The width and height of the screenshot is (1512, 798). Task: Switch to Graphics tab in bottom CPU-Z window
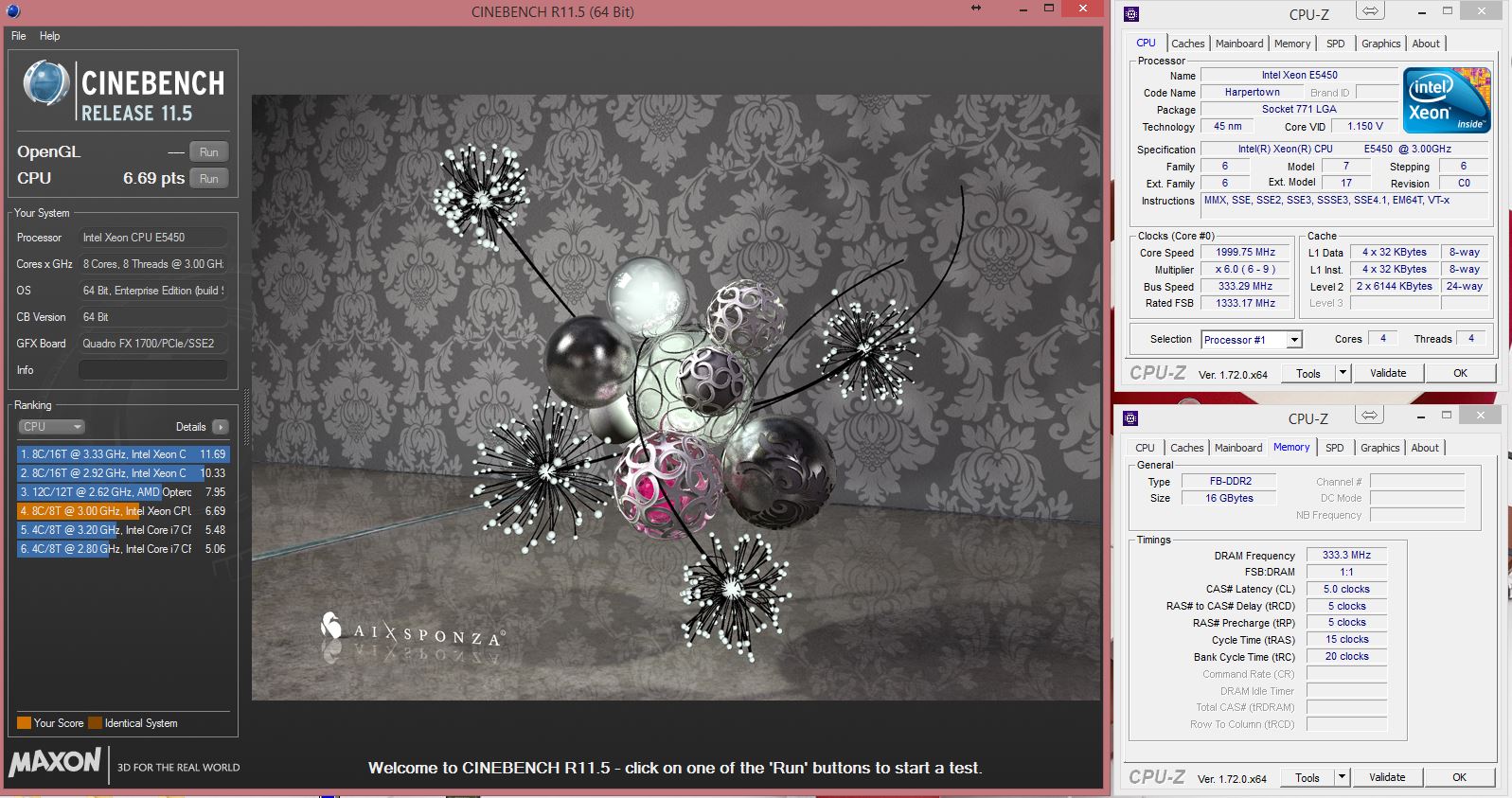(1379, 448)
